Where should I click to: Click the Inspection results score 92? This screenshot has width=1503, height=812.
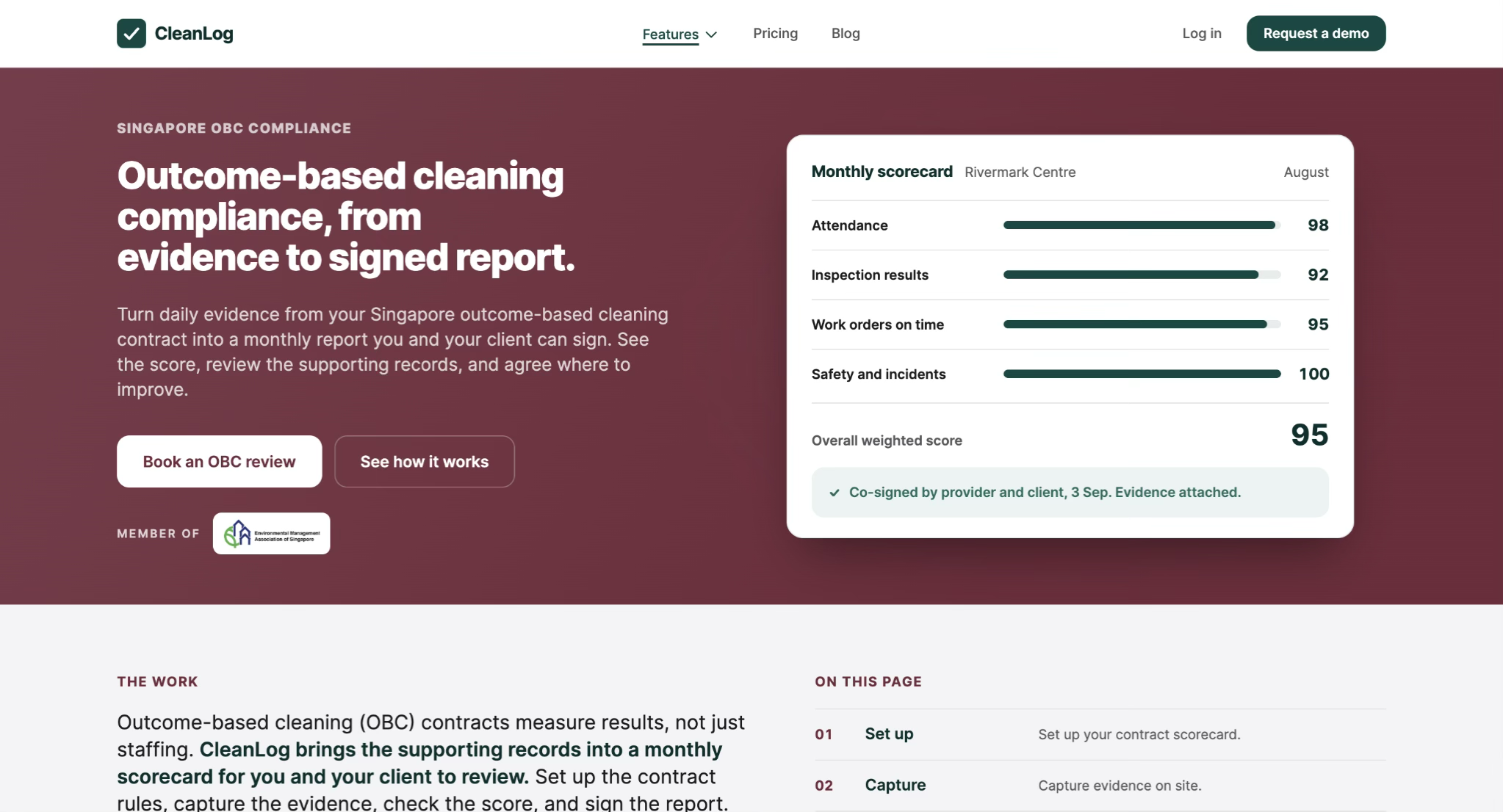click(1318, 275)
